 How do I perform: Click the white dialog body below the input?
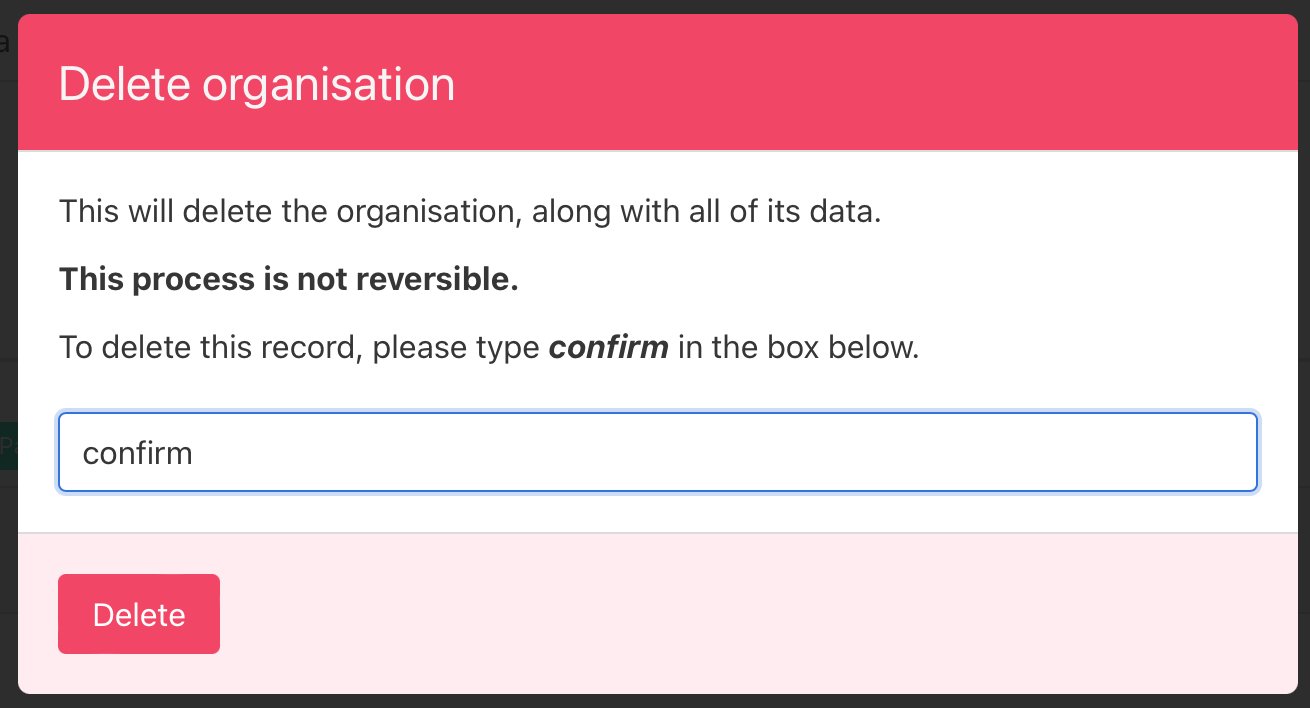[657, 512]
